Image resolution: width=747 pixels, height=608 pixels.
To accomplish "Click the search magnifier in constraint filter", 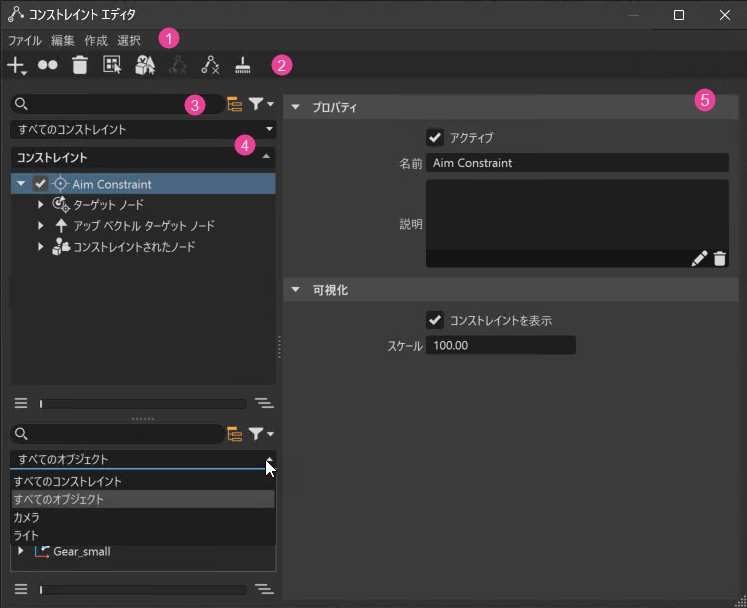I will pos(21,103).
